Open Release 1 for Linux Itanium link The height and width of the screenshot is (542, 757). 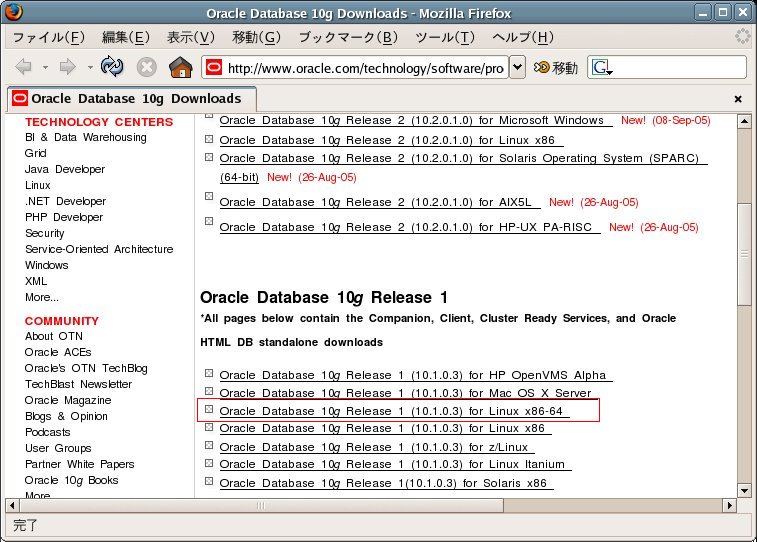(x=395, y=464)
